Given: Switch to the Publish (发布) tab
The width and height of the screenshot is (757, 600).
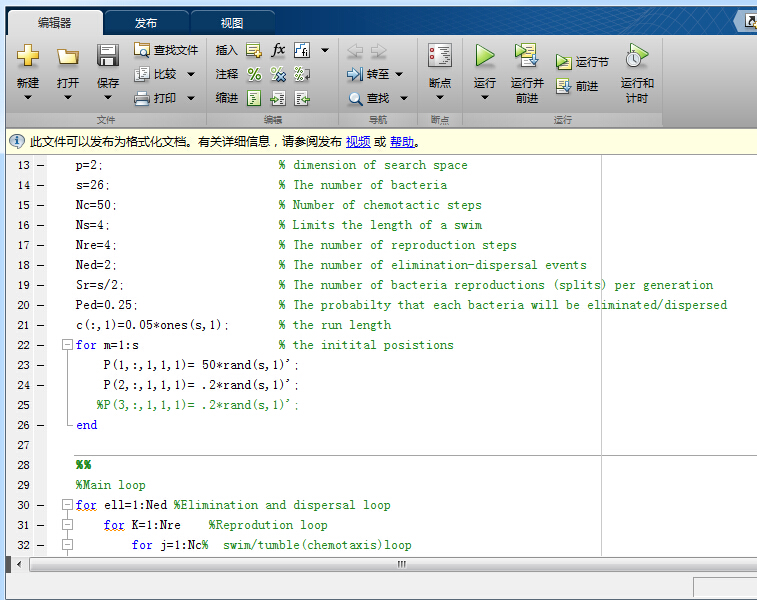Looking at the screenshot, I should [x=146, y=23].
